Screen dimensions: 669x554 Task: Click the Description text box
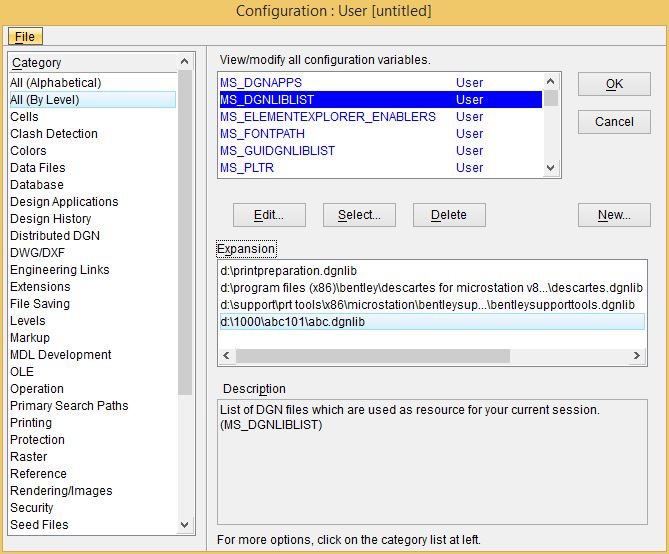tap(432, 462)
